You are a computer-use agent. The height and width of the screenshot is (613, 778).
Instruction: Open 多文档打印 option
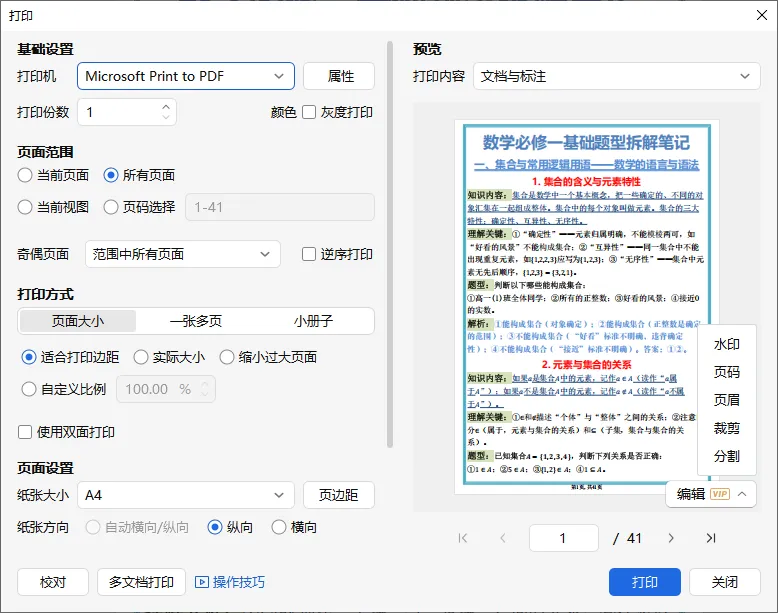[x=141, y=582]
